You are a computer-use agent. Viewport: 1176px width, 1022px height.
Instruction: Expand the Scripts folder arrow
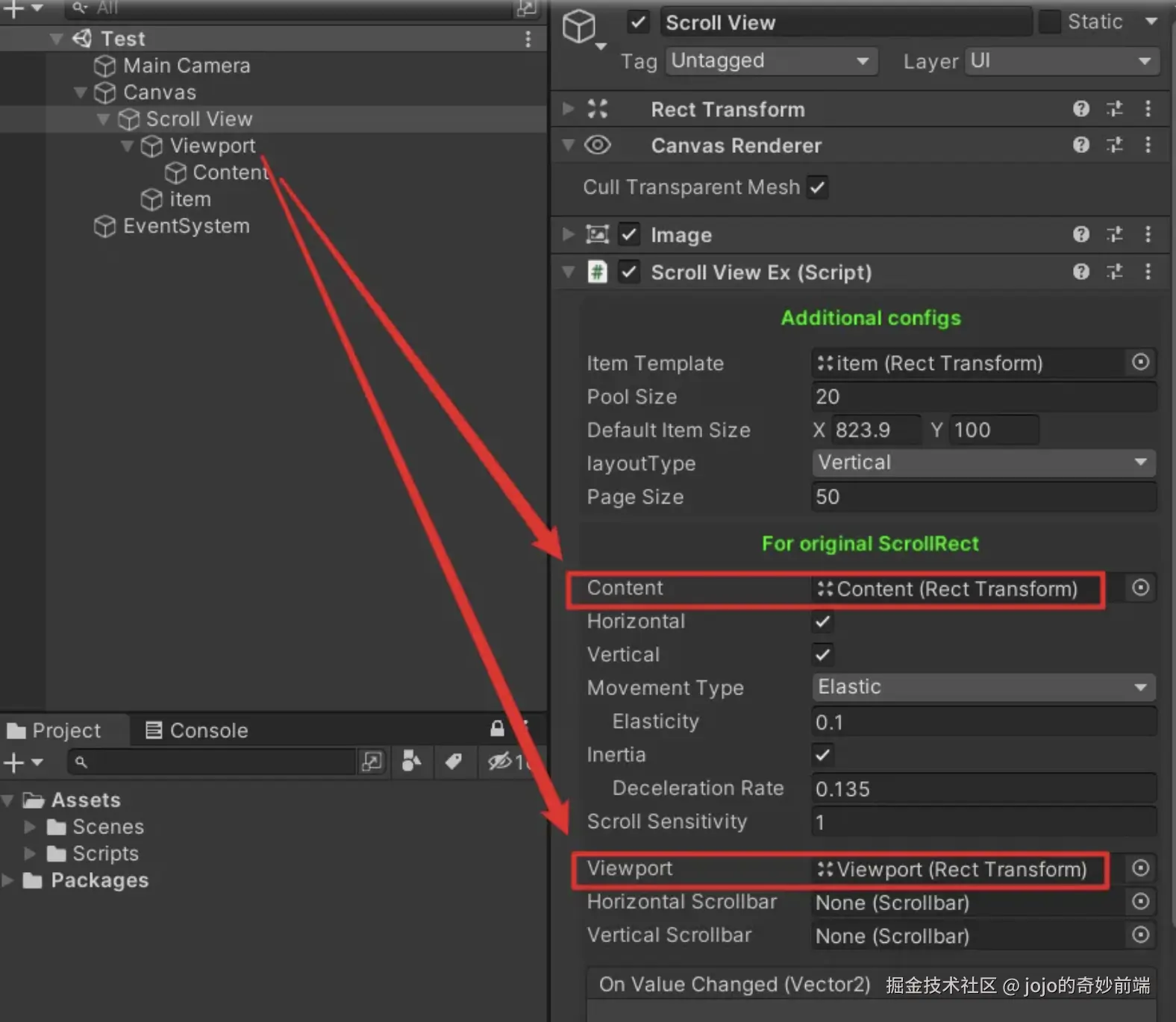coord(30,853)
